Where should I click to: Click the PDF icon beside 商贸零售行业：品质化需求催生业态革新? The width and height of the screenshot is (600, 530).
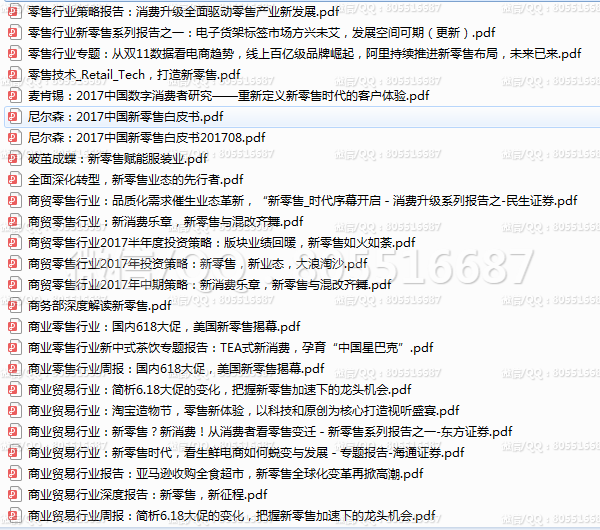(x=14, y=201)
